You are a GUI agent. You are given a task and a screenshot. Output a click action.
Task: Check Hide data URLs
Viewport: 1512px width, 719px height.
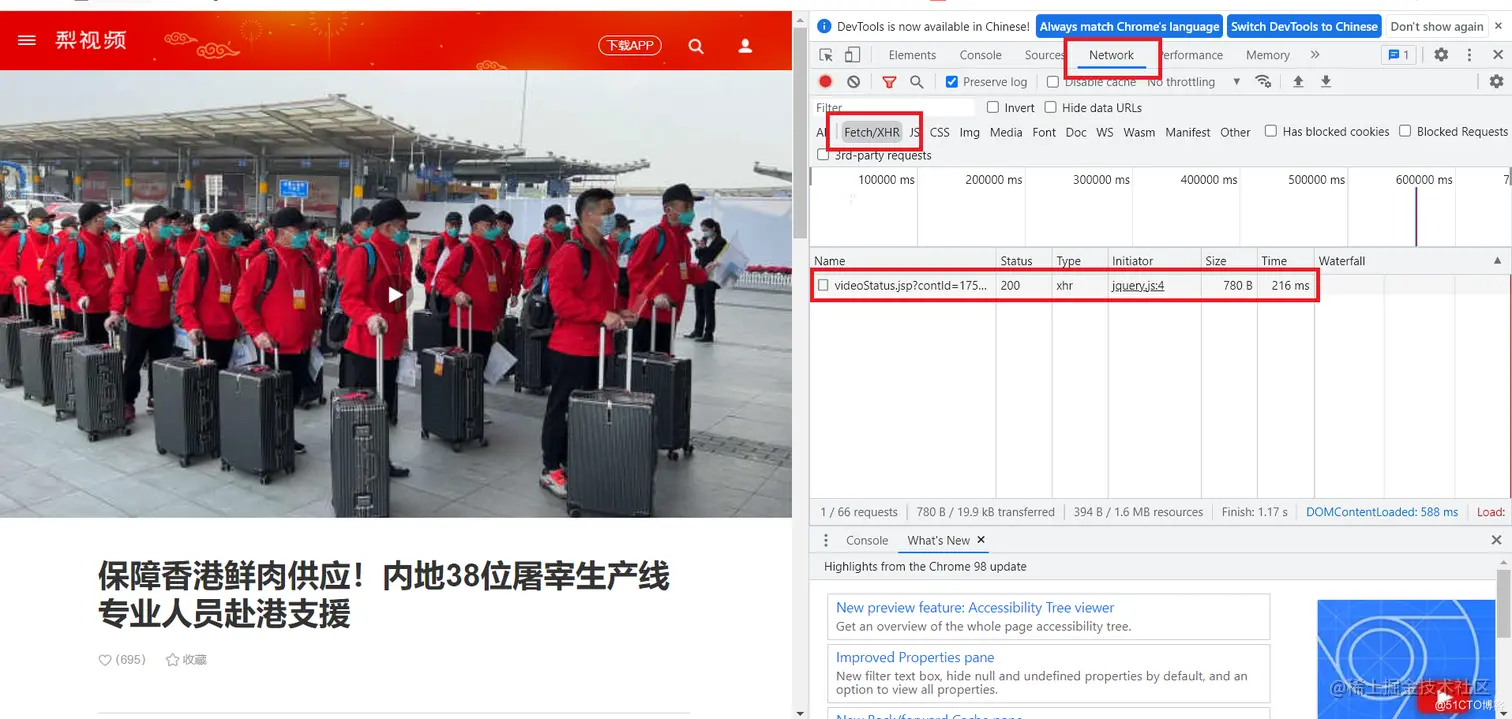(1051, 107)
